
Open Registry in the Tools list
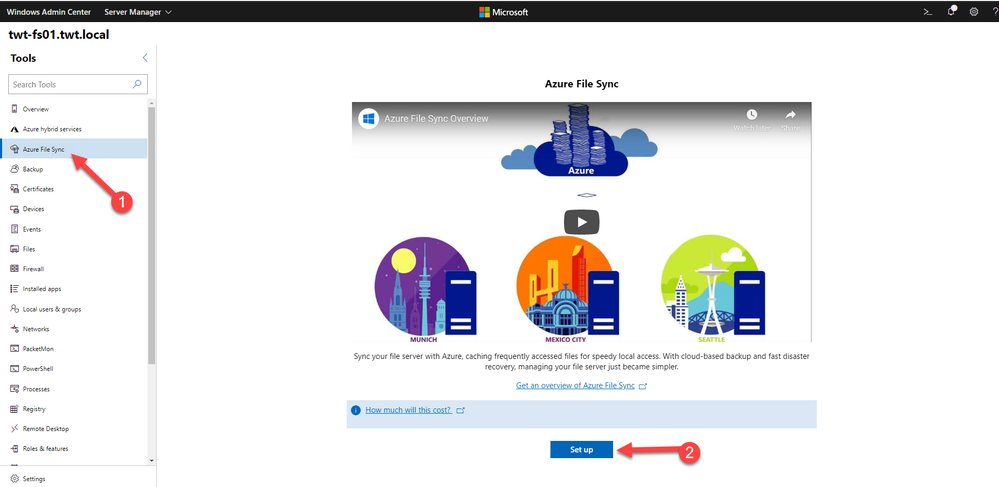point(74,409)
